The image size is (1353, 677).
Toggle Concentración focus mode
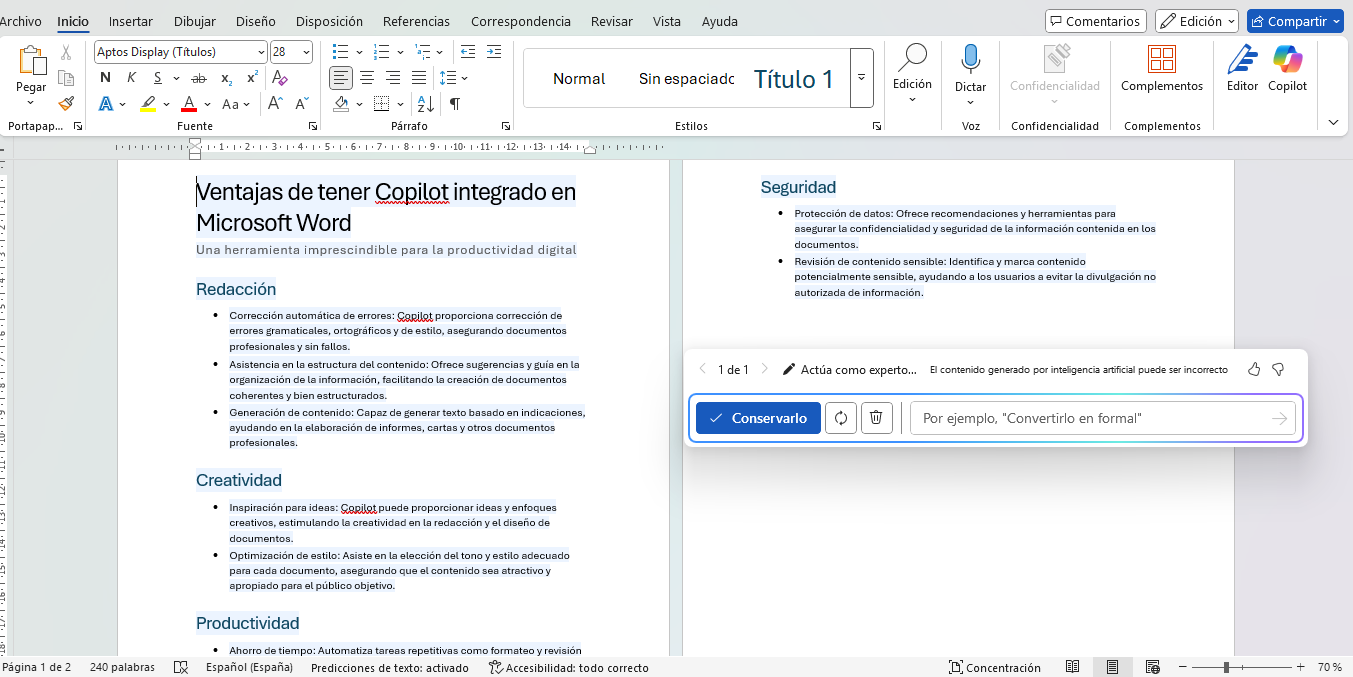click(995, 667)
